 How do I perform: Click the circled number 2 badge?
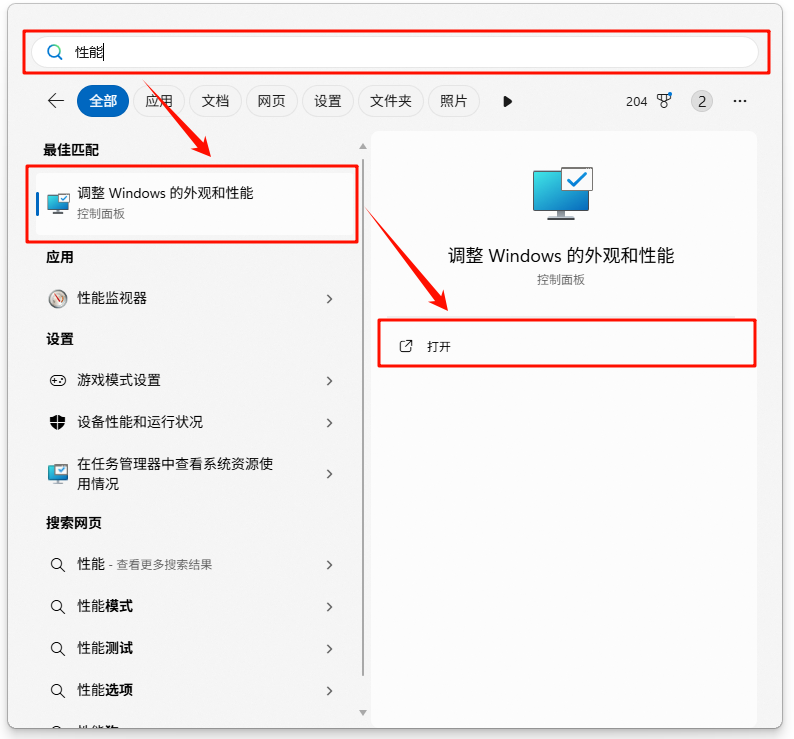(702, 101)
